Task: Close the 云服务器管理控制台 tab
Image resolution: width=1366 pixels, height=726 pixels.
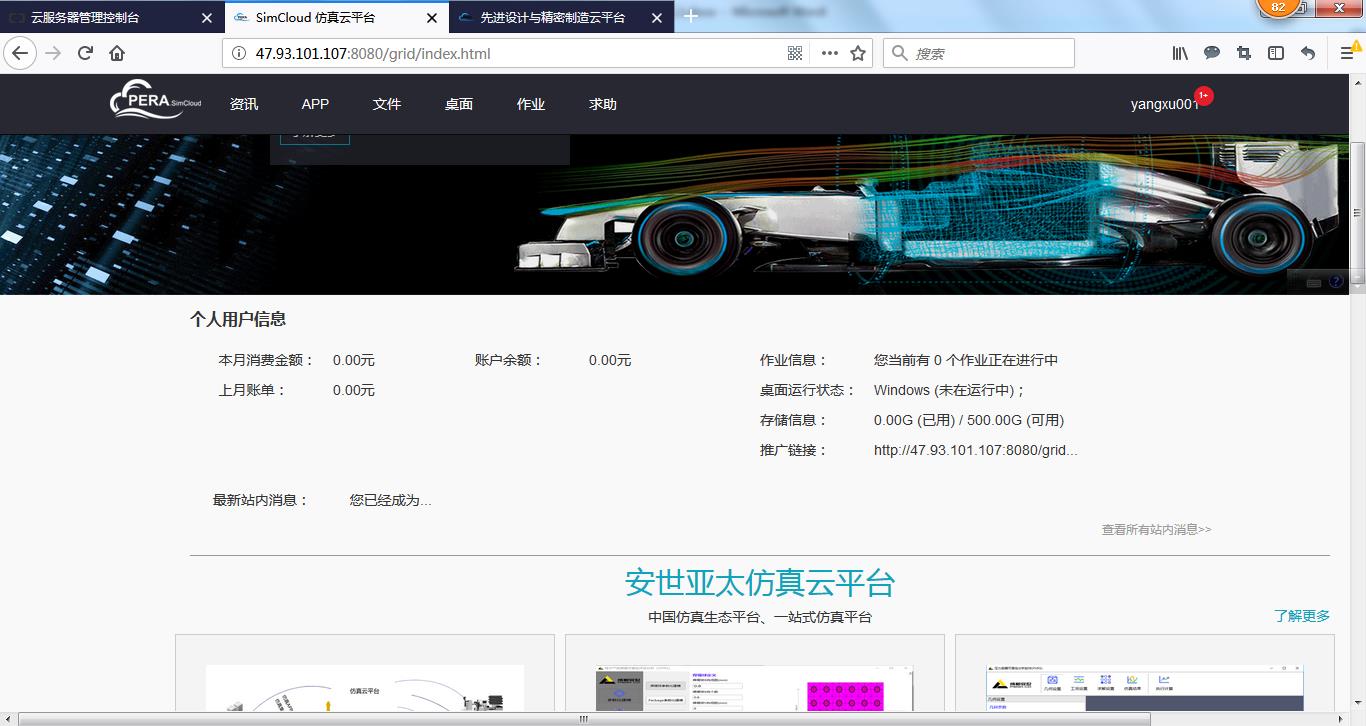Action: [207, 18]
